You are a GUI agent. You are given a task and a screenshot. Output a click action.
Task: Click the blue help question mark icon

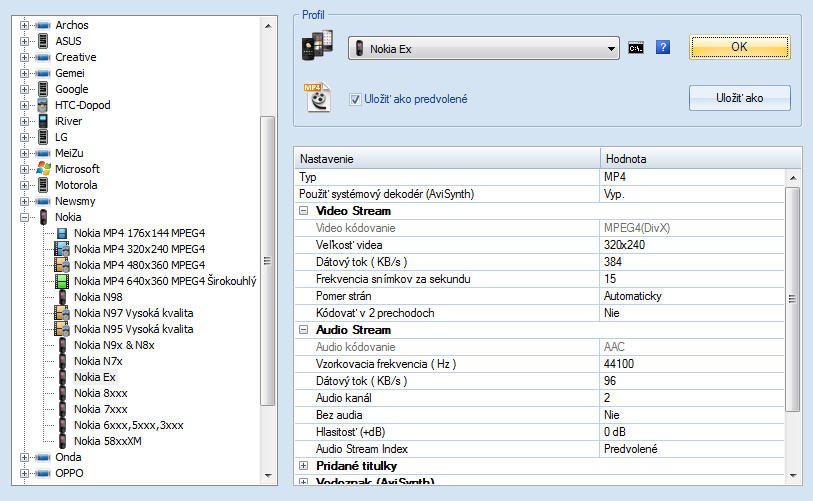point(662,47)
